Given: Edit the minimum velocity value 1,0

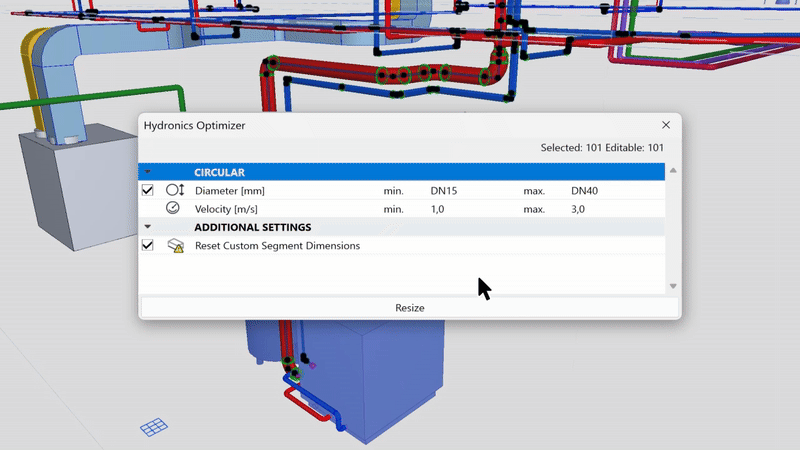Looking at the screenshot, I should tap(438, 209).
